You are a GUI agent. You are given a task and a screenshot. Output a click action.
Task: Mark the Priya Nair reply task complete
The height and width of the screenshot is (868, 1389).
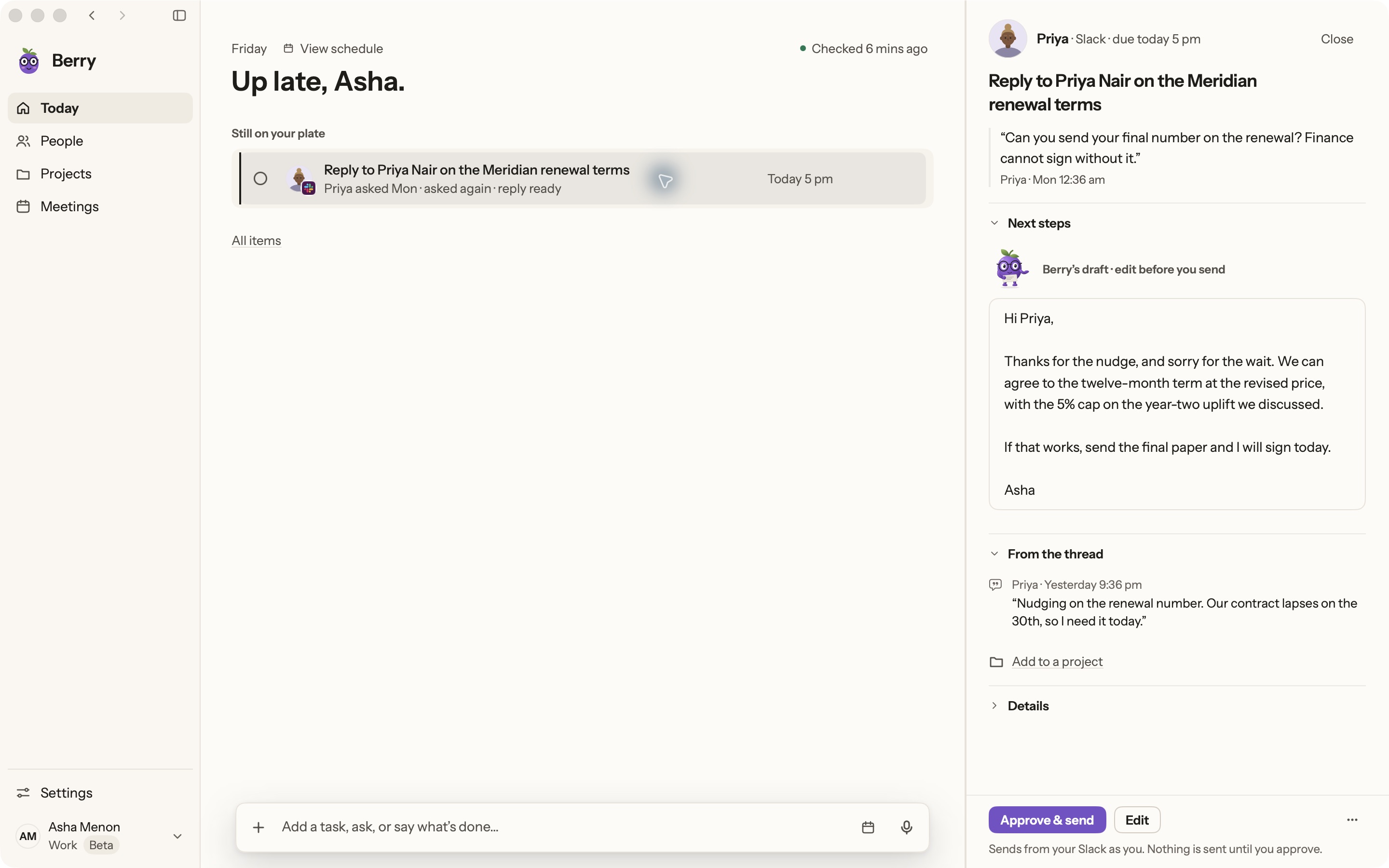[260, 178]
